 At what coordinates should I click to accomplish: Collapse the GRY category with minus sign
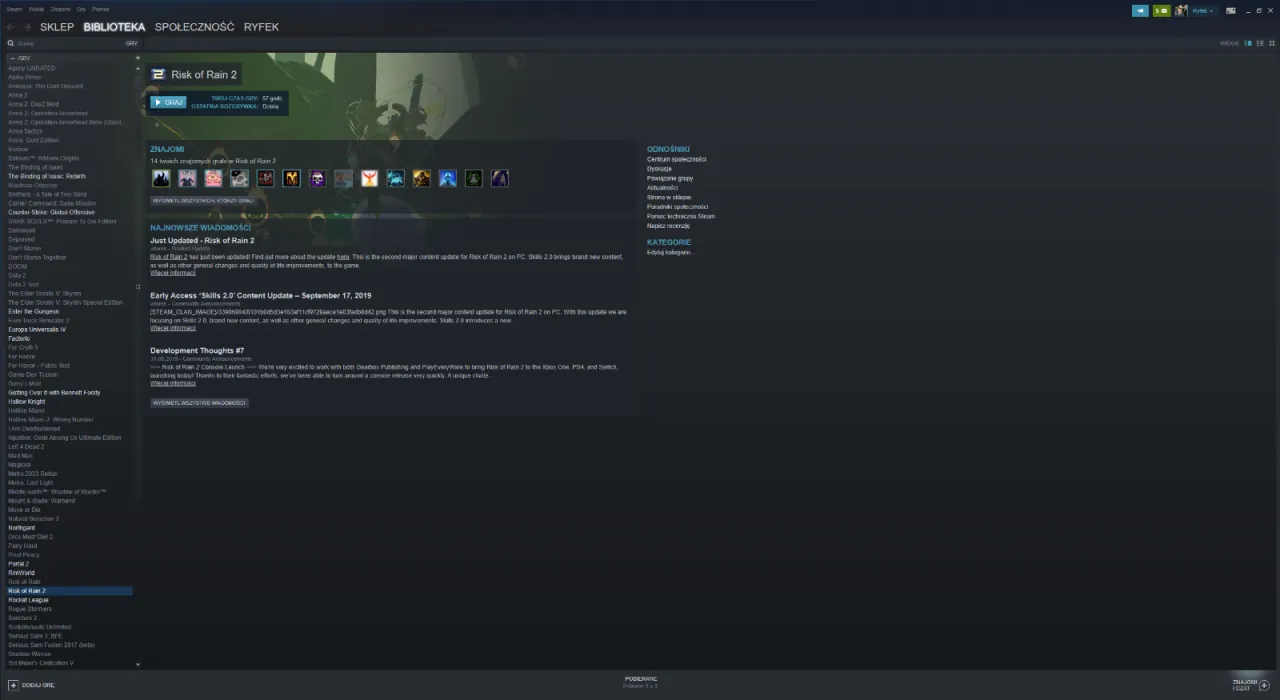coord(12,58)
